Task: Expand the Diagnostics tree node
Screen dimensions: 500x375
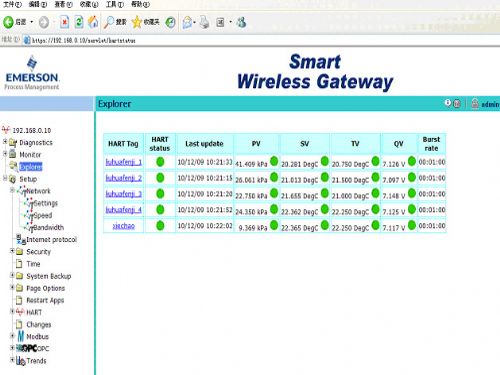Action: 5,142
